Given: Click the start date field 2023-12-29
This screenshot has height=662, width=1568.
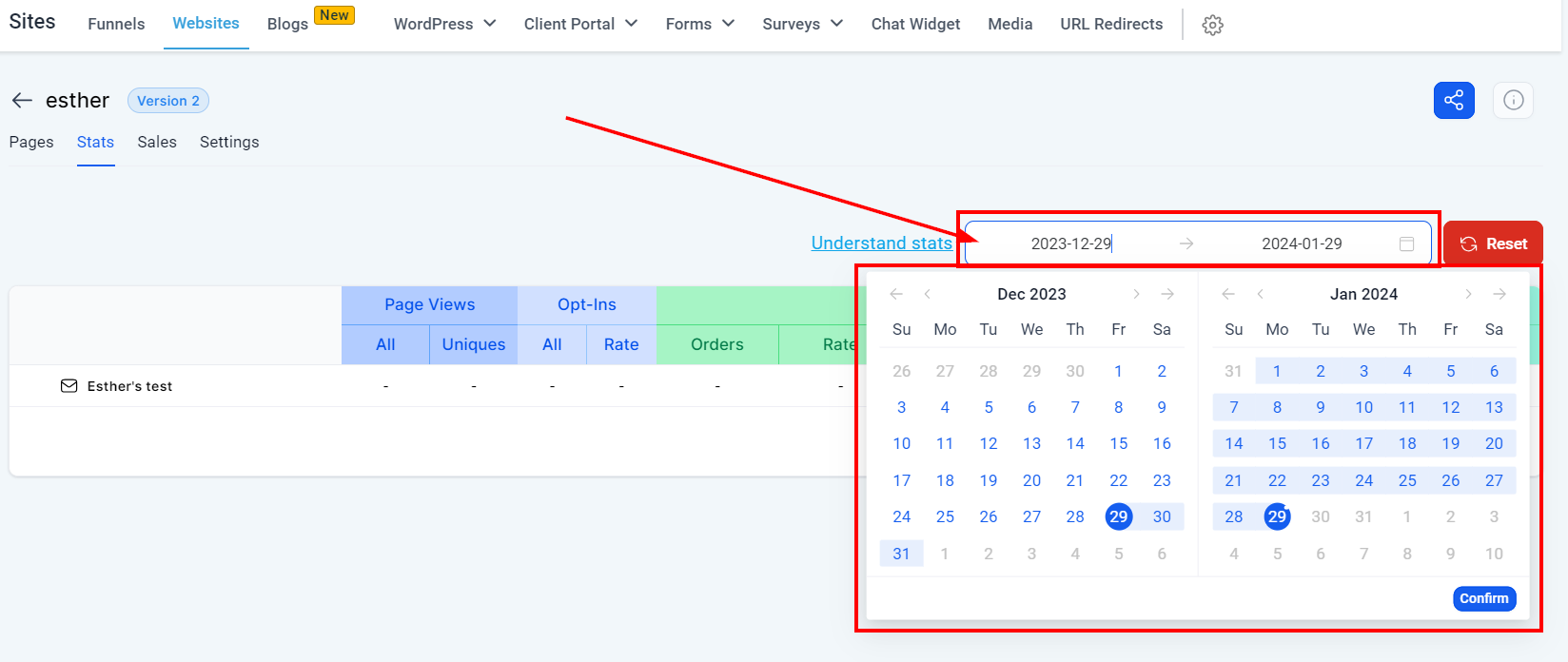Looking at the screenshot, I should (x=1071, y=243).
